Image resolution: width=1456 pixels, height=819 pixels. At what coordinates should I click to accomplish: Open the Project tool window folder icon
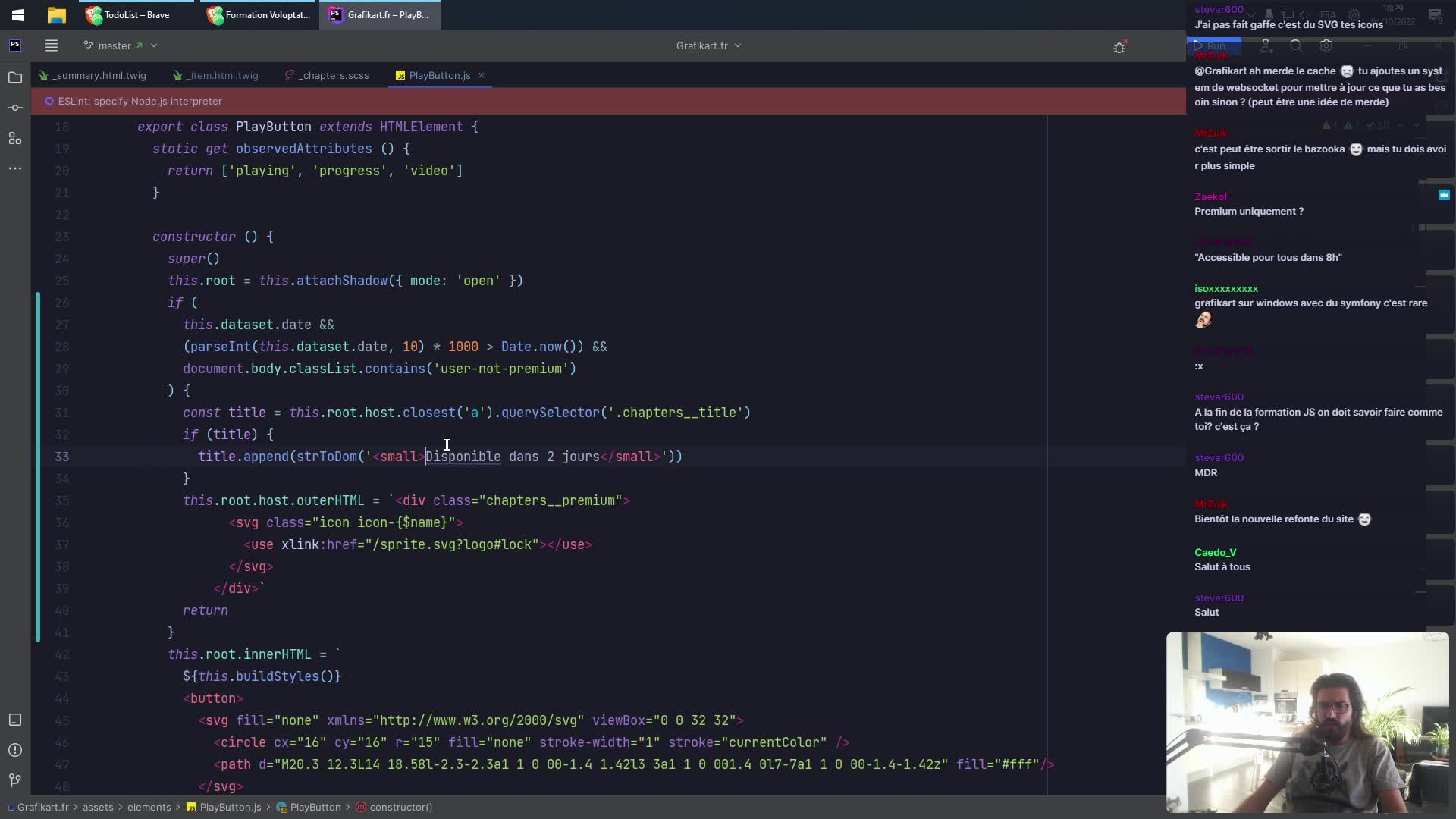tap(15, 77)
